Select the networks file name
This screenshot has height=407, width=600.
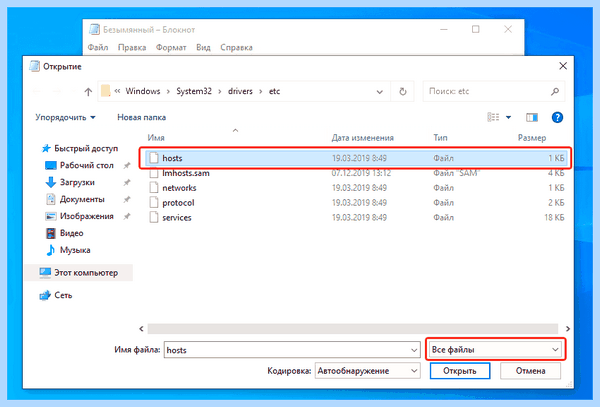179,188
